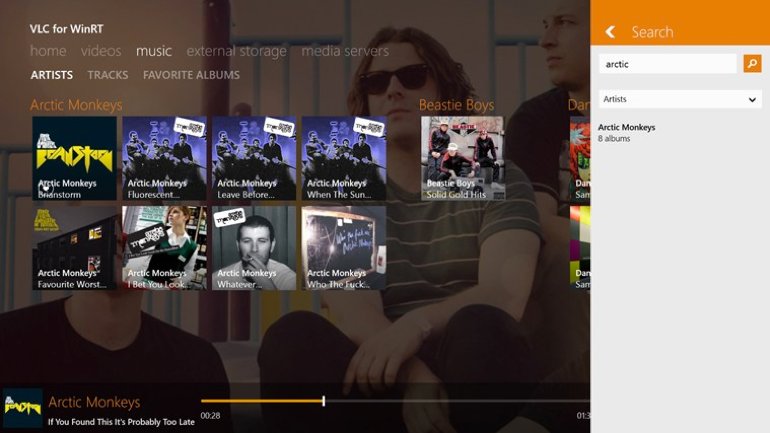This screenshot has width=770, height=433.
Task: Click the back arrow in Search panel
Action: [x=610, y=32]
